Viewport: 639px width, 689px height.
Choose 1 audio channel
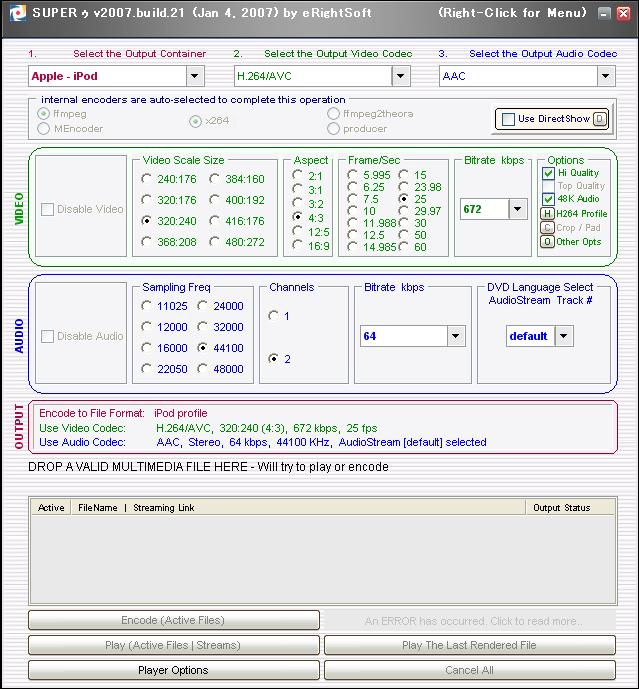(273, 315)
